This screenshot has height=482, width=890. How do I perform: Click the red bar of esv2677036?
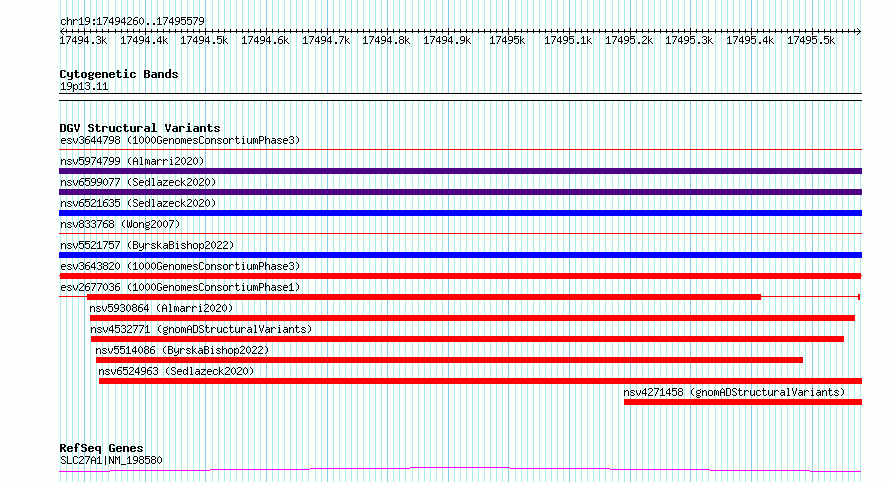tap(423, 297)
